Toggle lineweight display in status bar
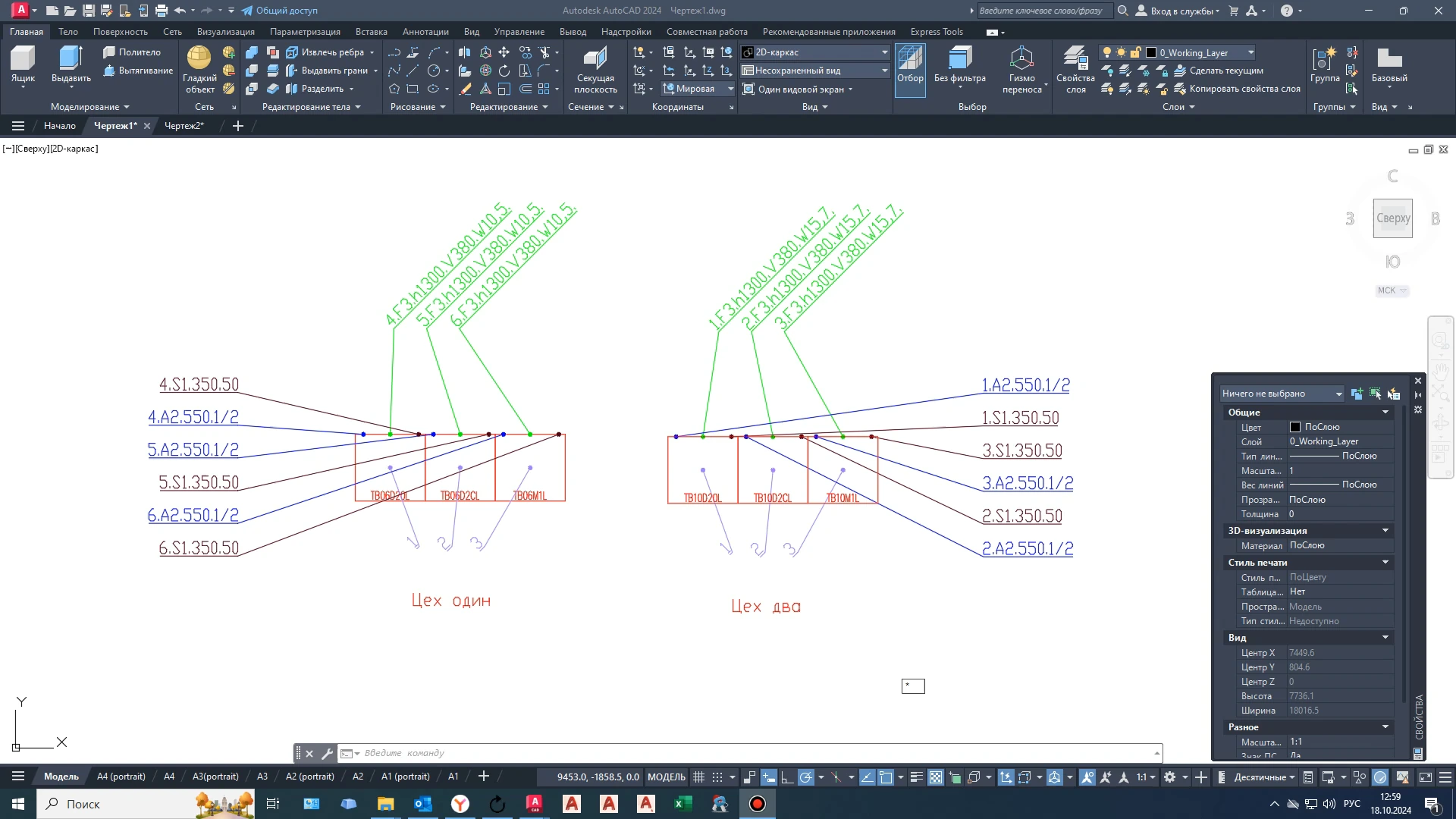The height and width of the screenshot is (819, 1456). (916, 777)
